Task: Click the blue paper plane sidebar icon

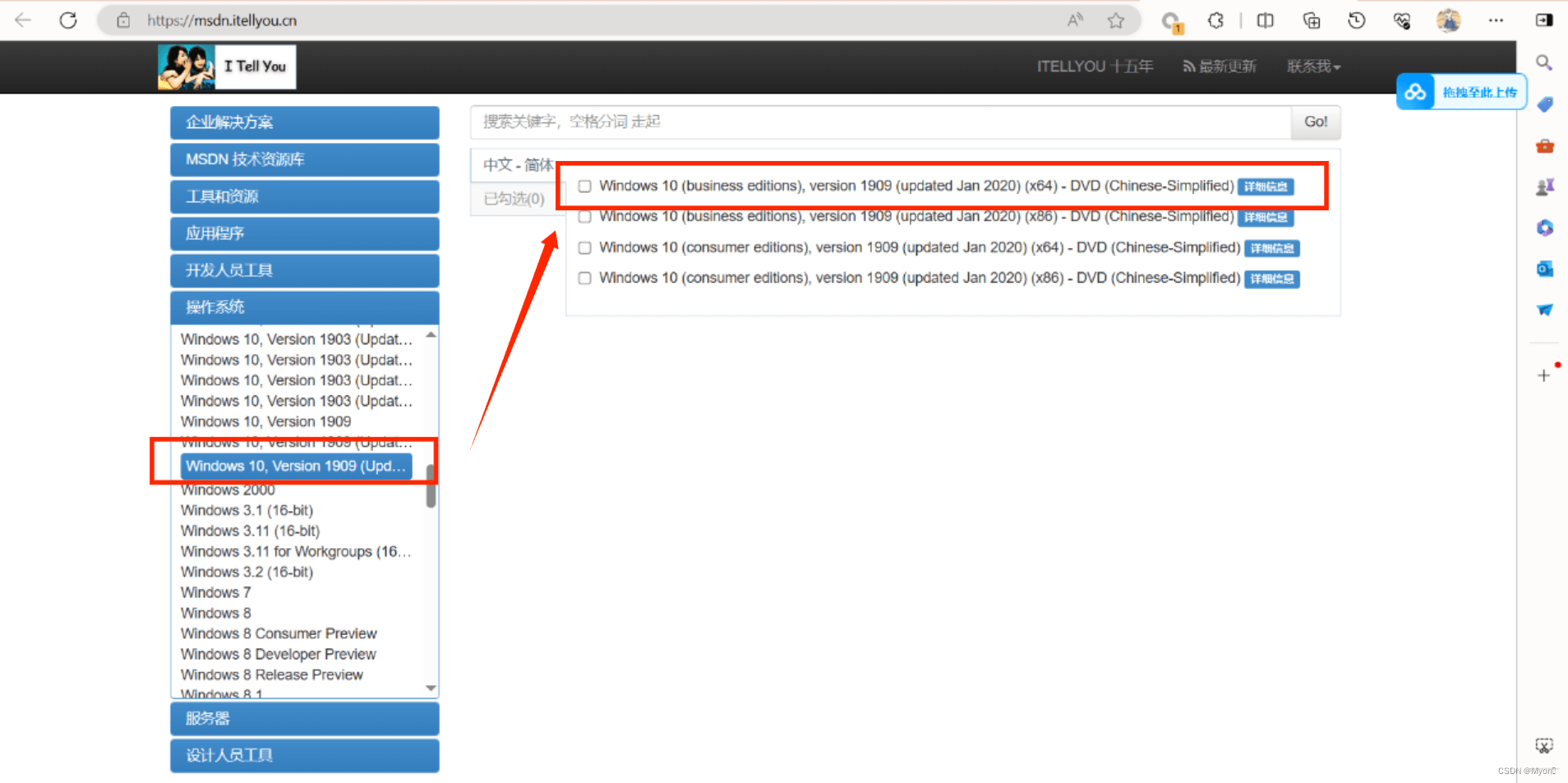Action: (x=1545, y=310)
